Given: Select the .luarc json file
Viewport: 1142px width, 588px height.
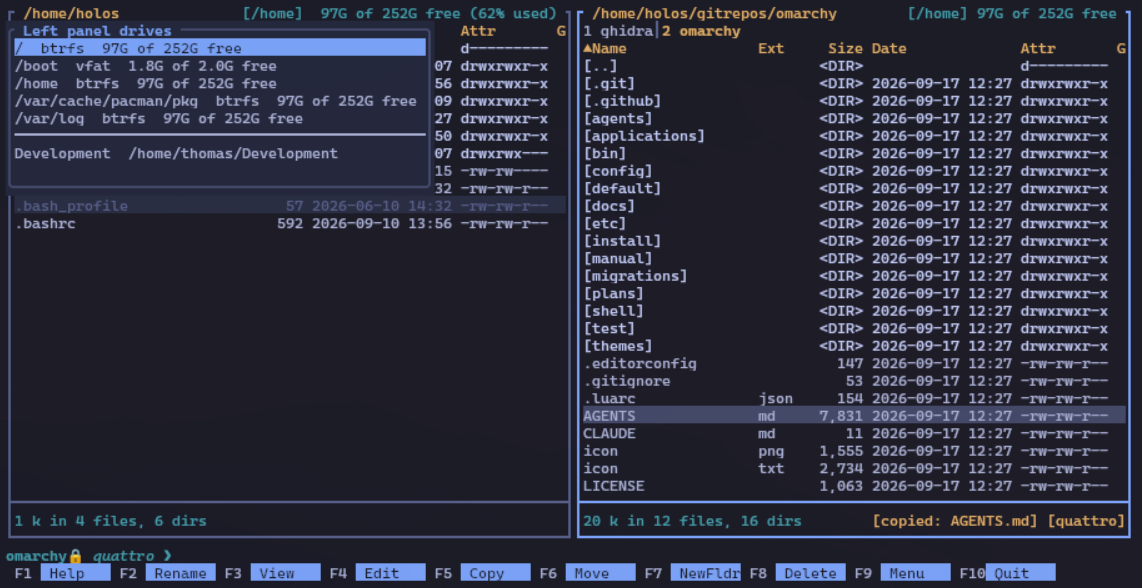Looking at the screenshot, I should point(854,399).
